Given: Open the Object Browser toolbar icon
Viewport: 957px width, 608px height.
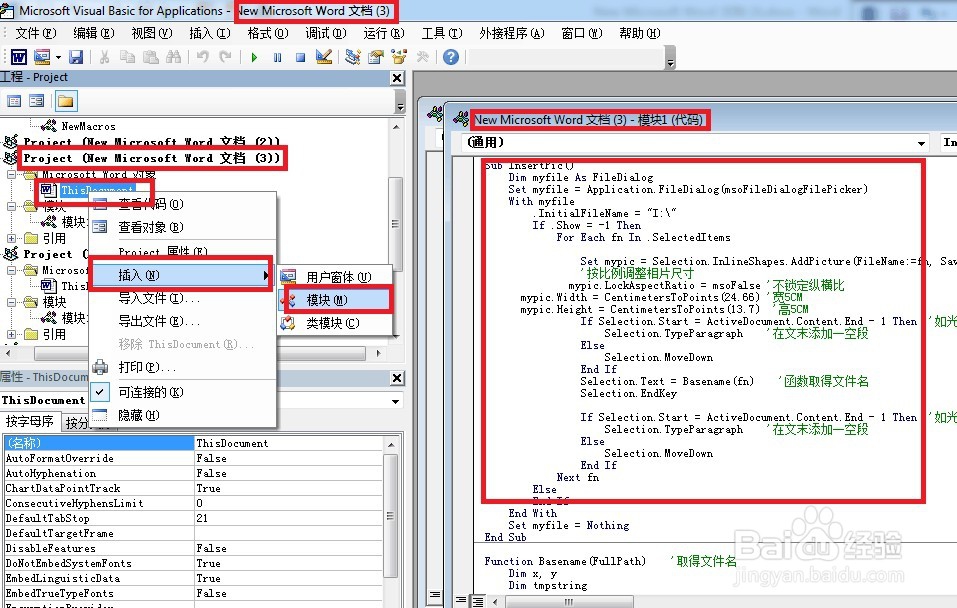Looking at the screenshot, I should (399, 57).
